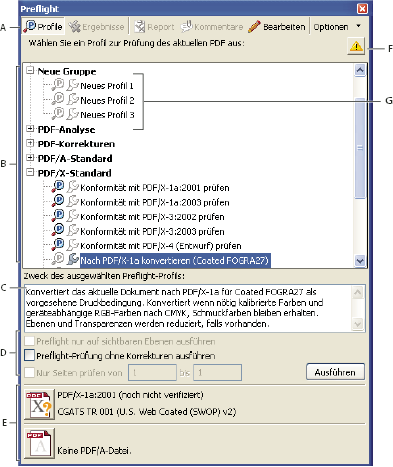Click wrench icon of PDF/X-3:2003 check
The height and width of the screenshot is (467, 393).
pos(72,230)
